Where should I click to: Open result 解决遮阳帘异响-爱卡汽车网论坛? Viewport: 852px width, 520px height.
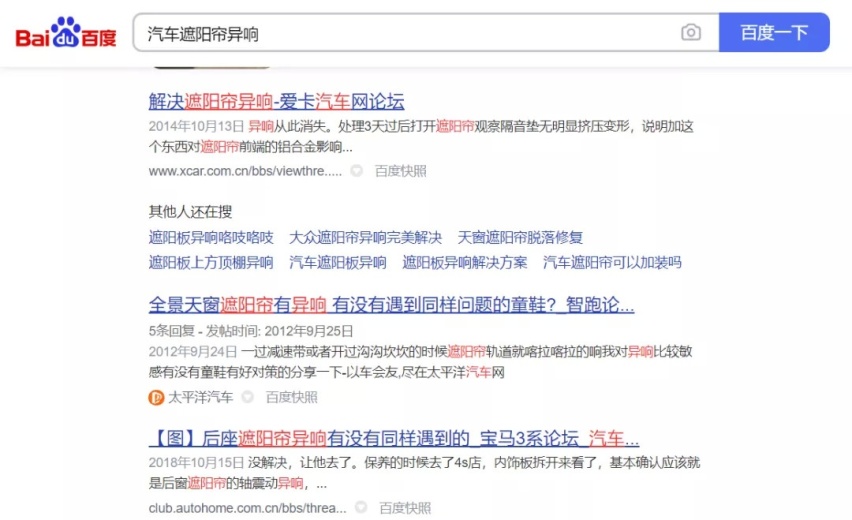click(277, 102)
